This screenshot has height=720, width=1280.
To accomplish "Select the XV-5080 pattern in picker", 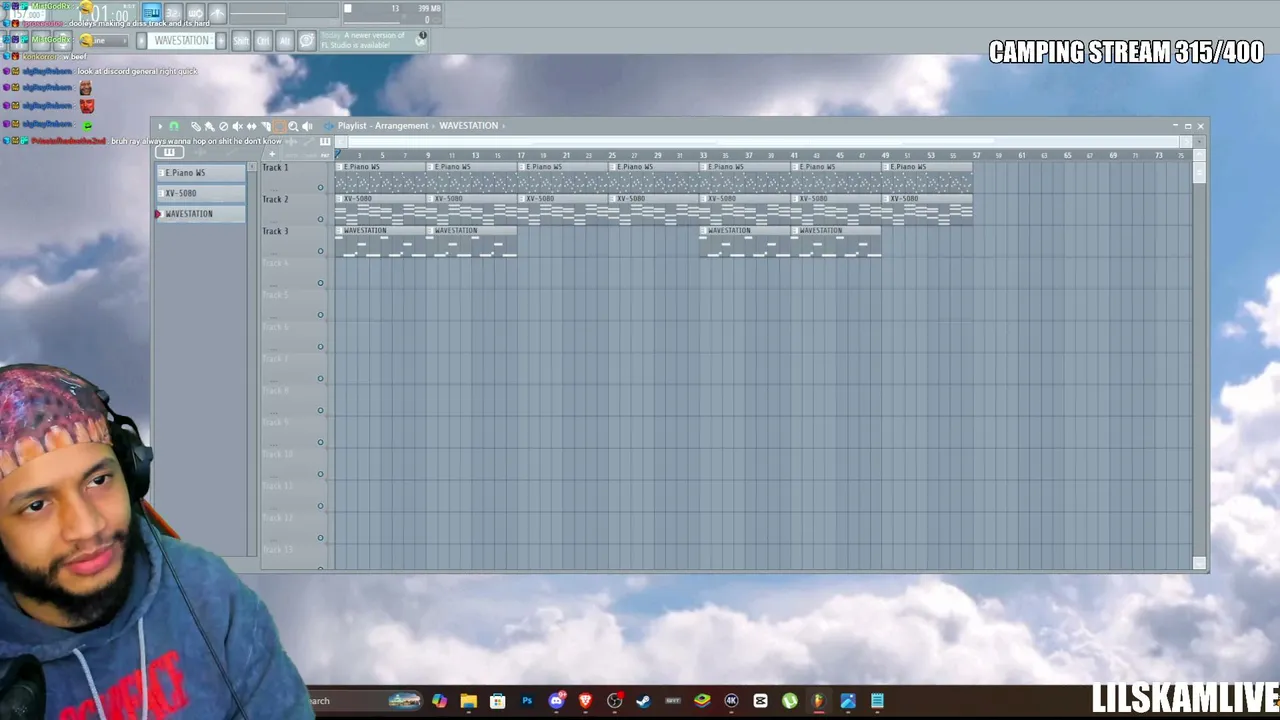I will [x=200, y=193].
